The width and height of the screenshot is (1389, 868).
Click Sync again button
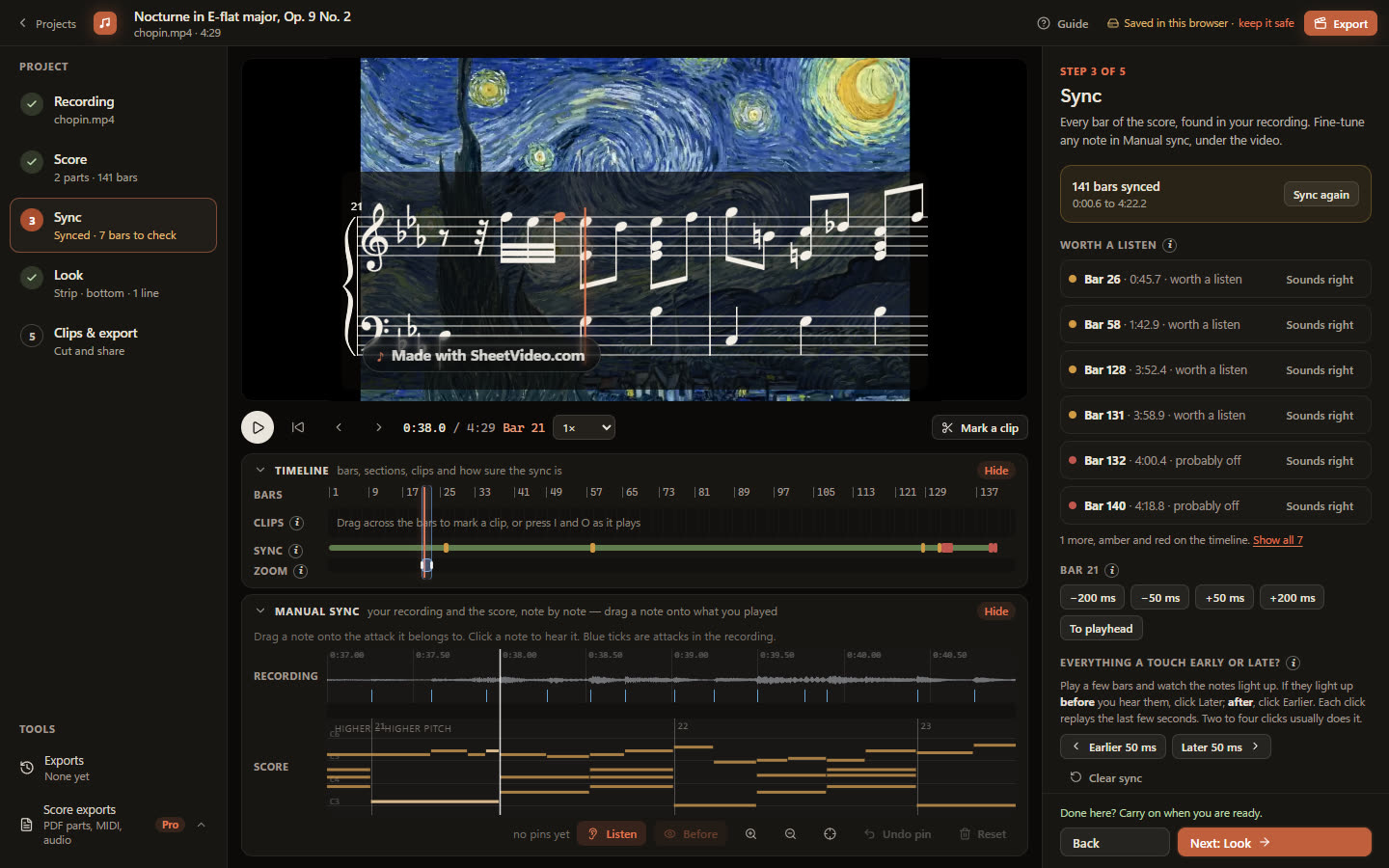pyautogui.click(x=1321, y=195)
